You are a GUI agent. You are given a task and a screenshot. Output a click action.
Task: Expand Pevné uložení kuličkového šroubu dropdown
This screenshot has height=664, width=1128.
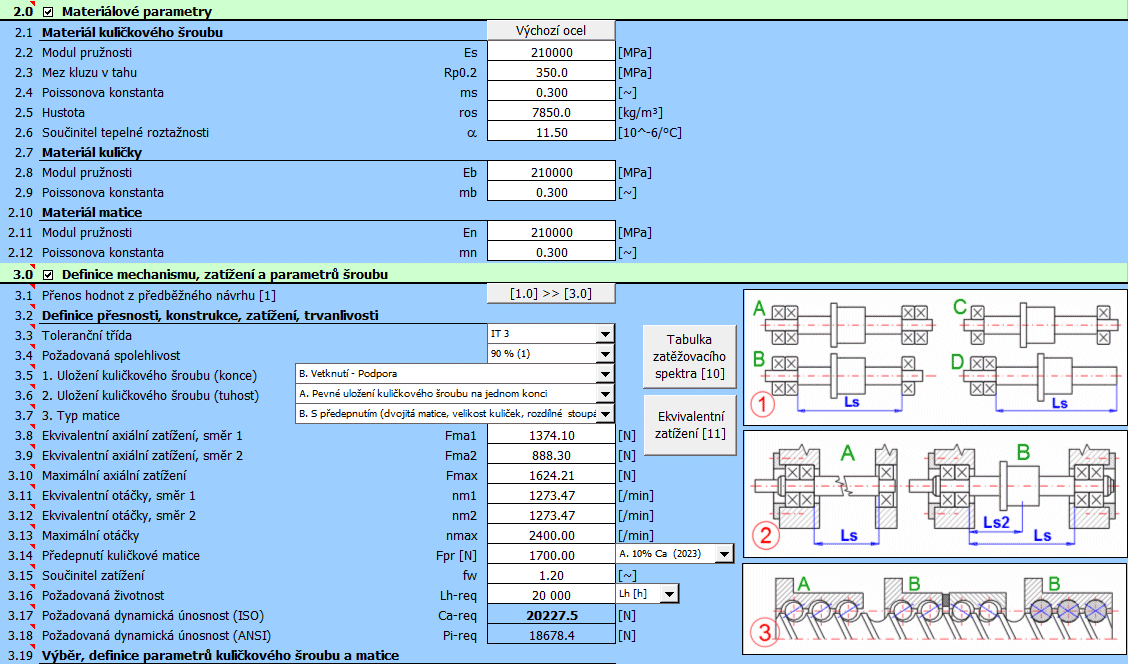pos(605,394)
